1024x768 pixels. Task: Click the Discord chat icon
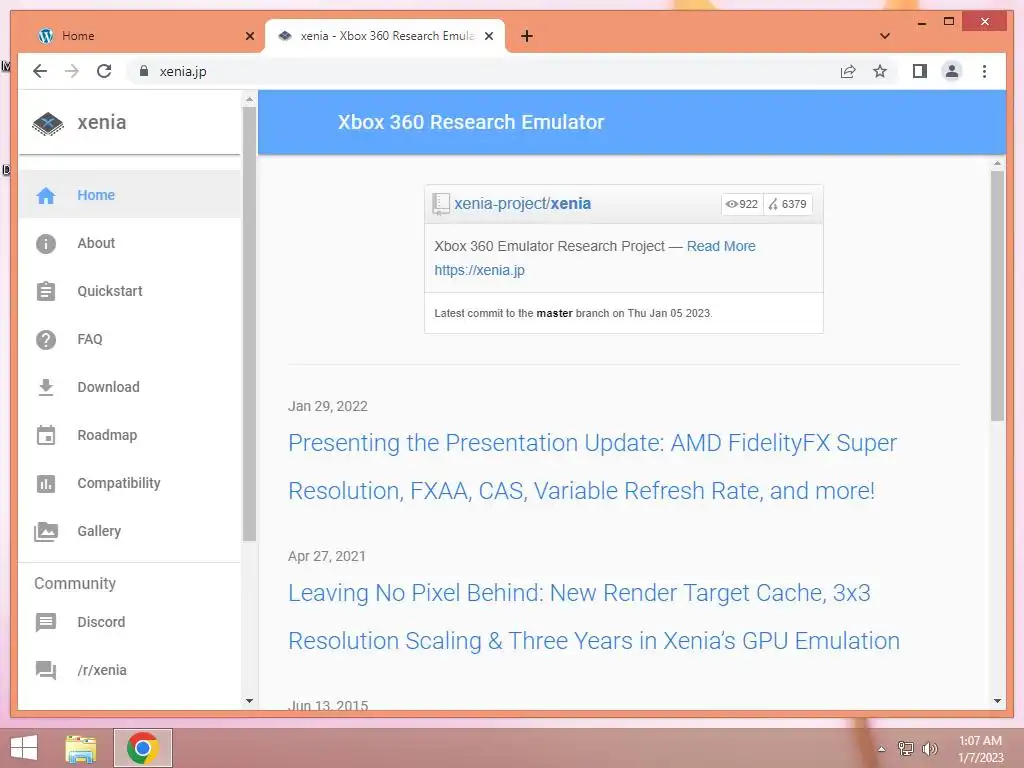46,622
